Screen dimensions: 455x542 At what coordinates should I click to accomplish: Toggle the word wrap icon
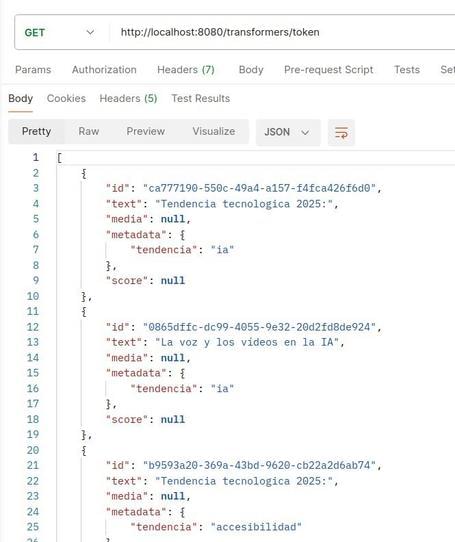point(341,132)
